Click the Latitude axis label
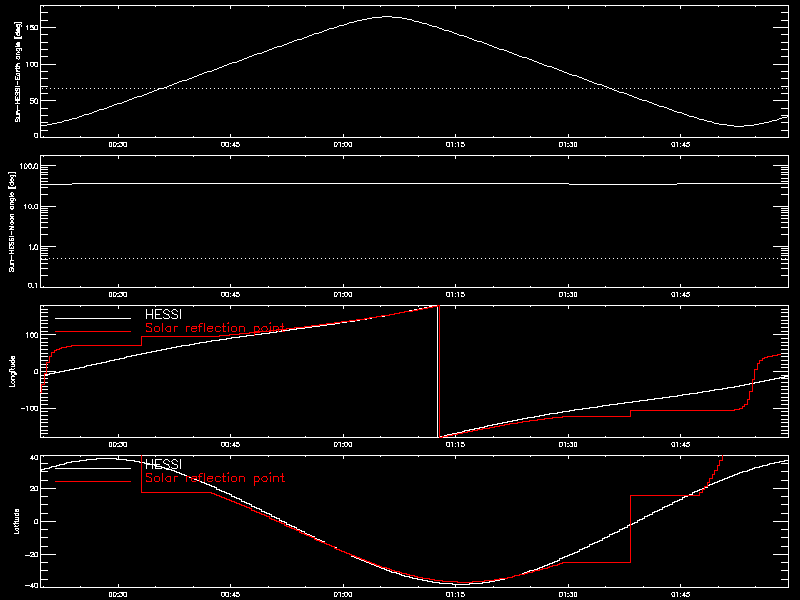The image size is (800, 600). pos(16,521)
